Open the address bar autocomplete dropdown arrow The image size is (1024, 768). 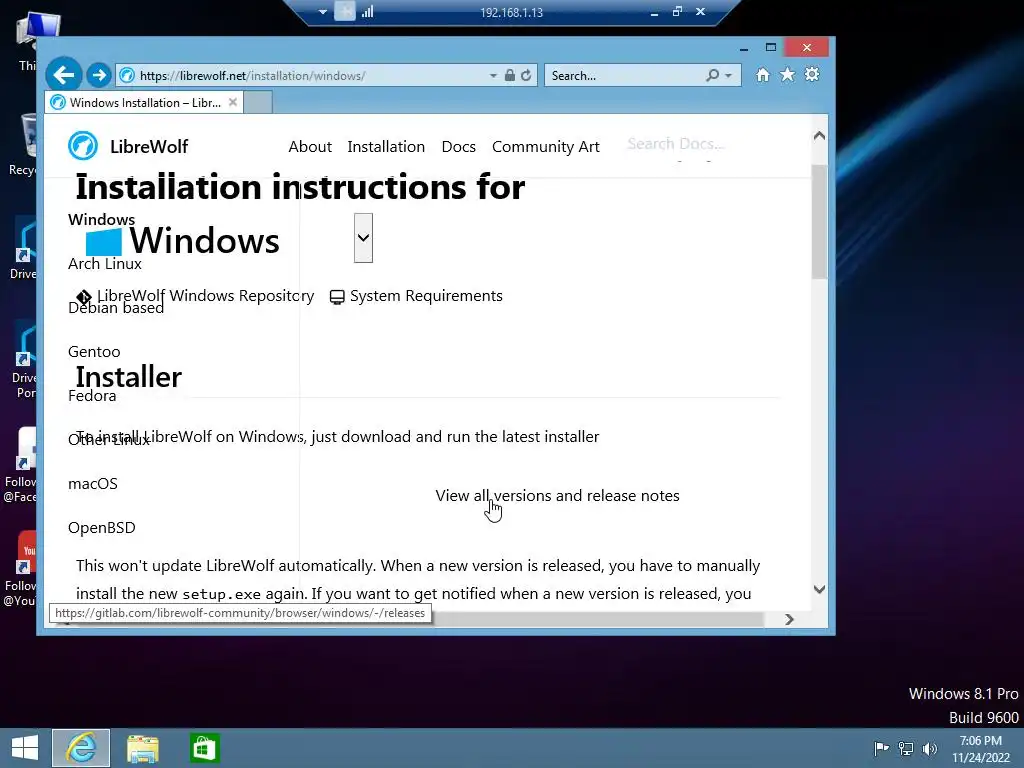pos(493,76)
